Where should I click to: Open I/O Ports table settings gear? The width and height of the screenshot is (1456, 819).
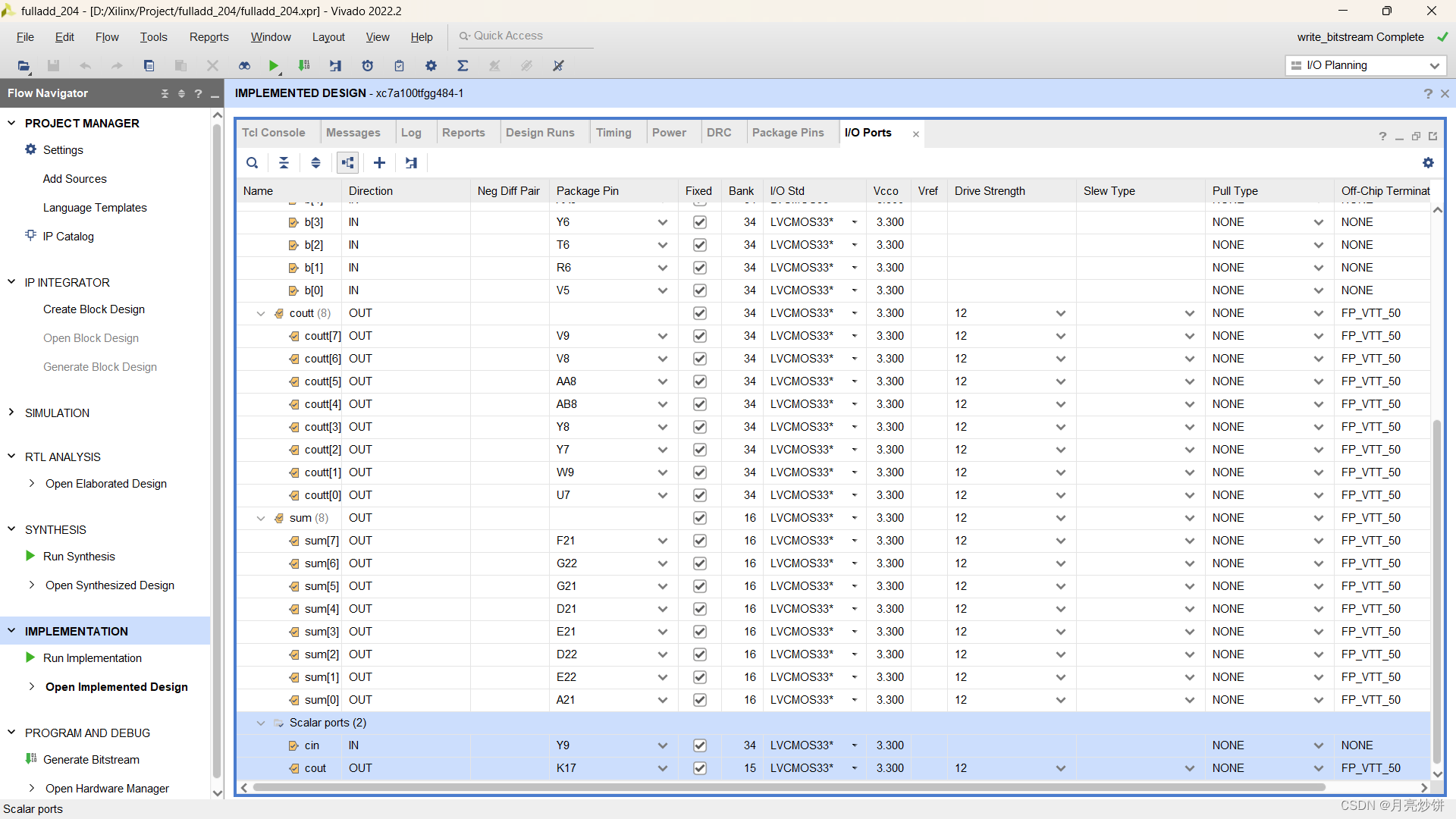click(x=1428, y=162)
